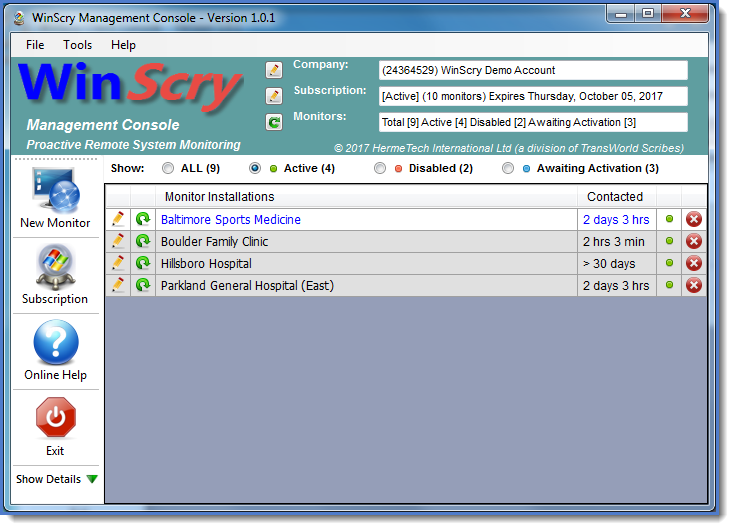Click the edit pencil next to Subscription
This screenshot has width=734, height=530.
tap(274, 96)
